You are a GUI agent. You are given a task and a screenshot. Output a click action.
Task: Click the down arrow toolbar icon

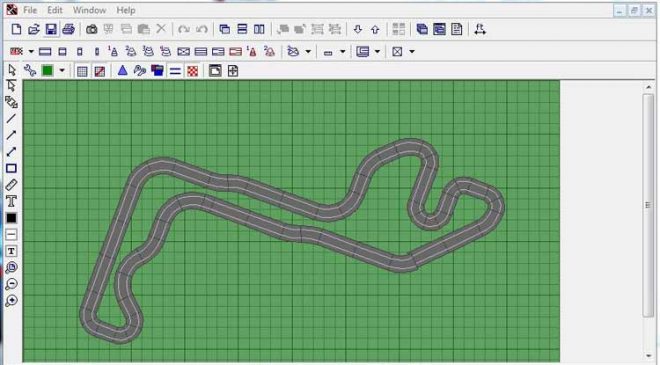(x=357, y=29)
